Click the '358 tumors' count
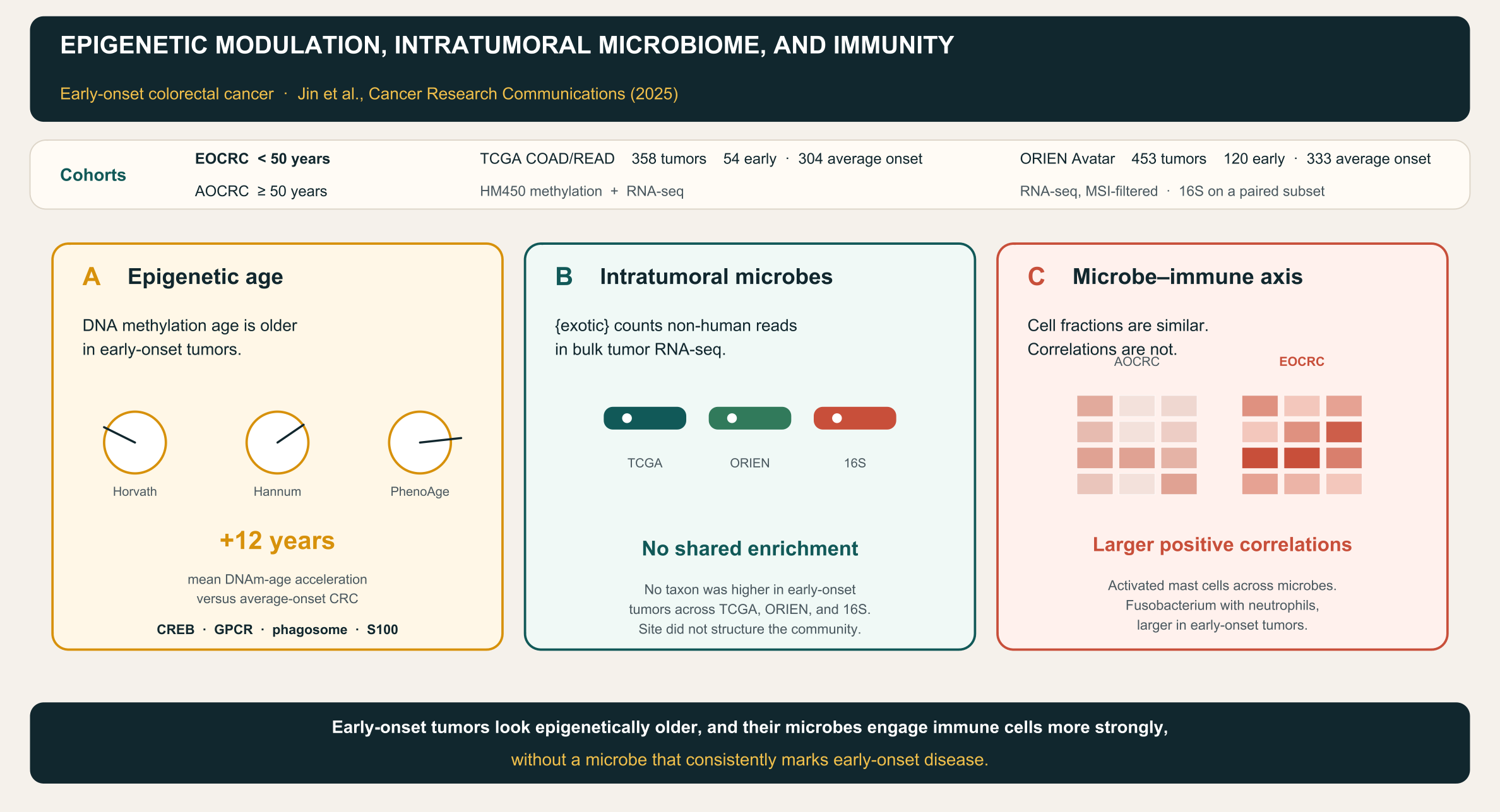This screenshot has width=1500, height=812. (x=669, y=158)
